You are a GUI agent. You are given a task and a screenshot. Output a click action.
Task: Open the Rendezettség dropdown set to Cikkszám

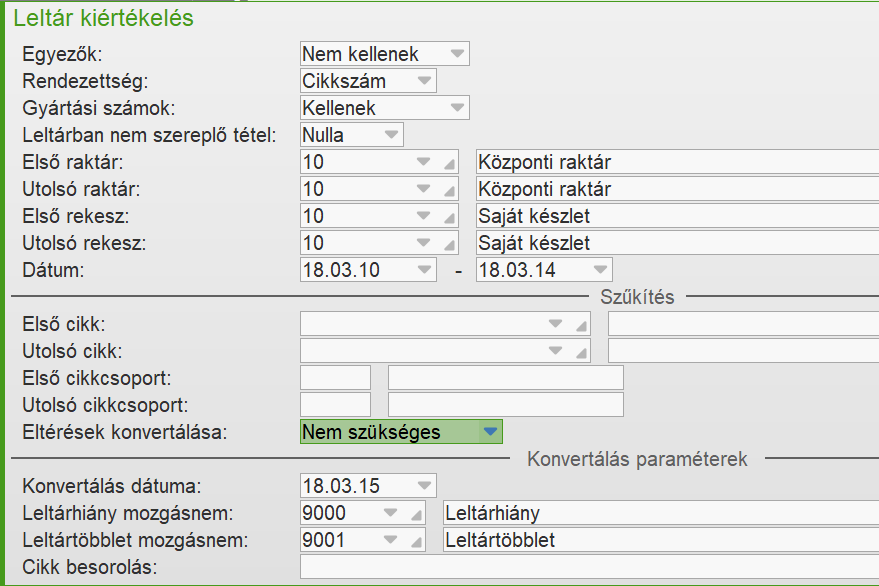point(424,81)
